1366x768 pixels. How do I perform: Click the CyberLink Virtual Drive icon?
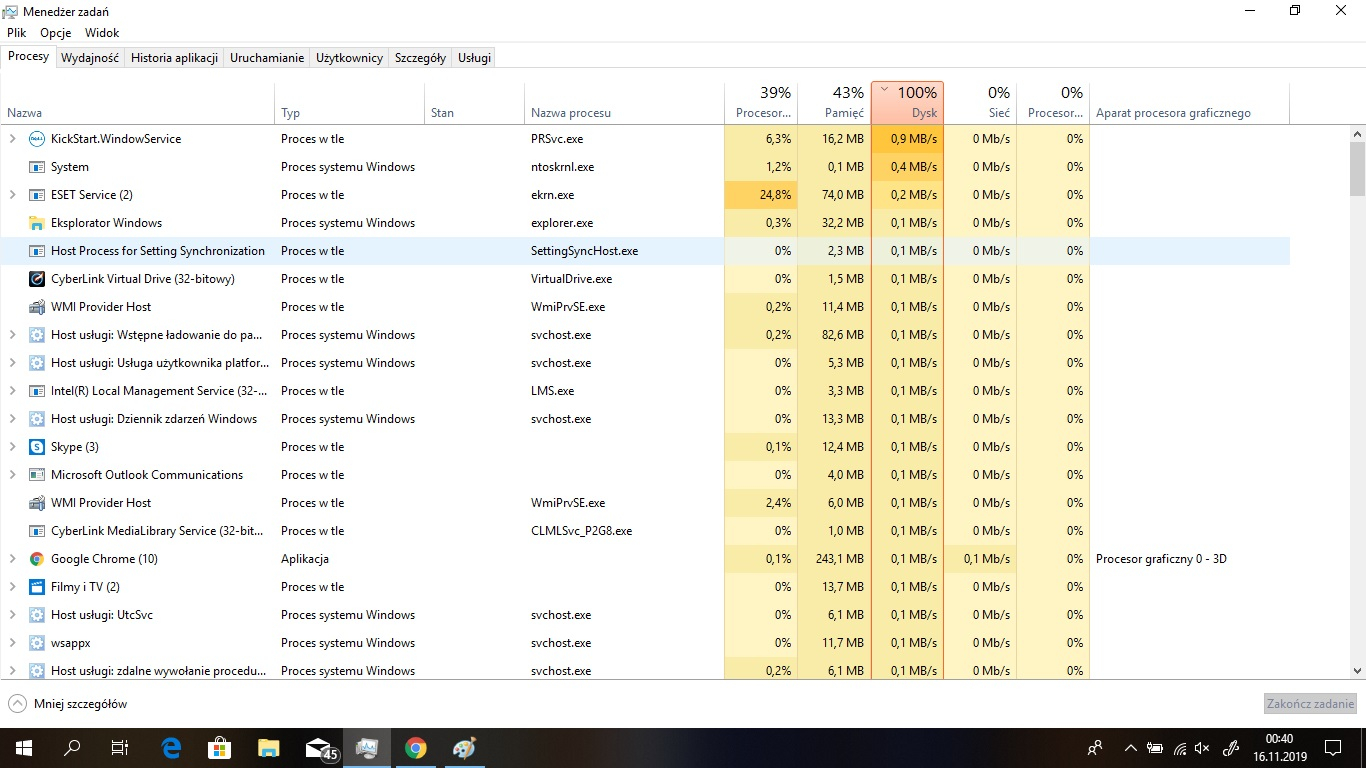37,279
